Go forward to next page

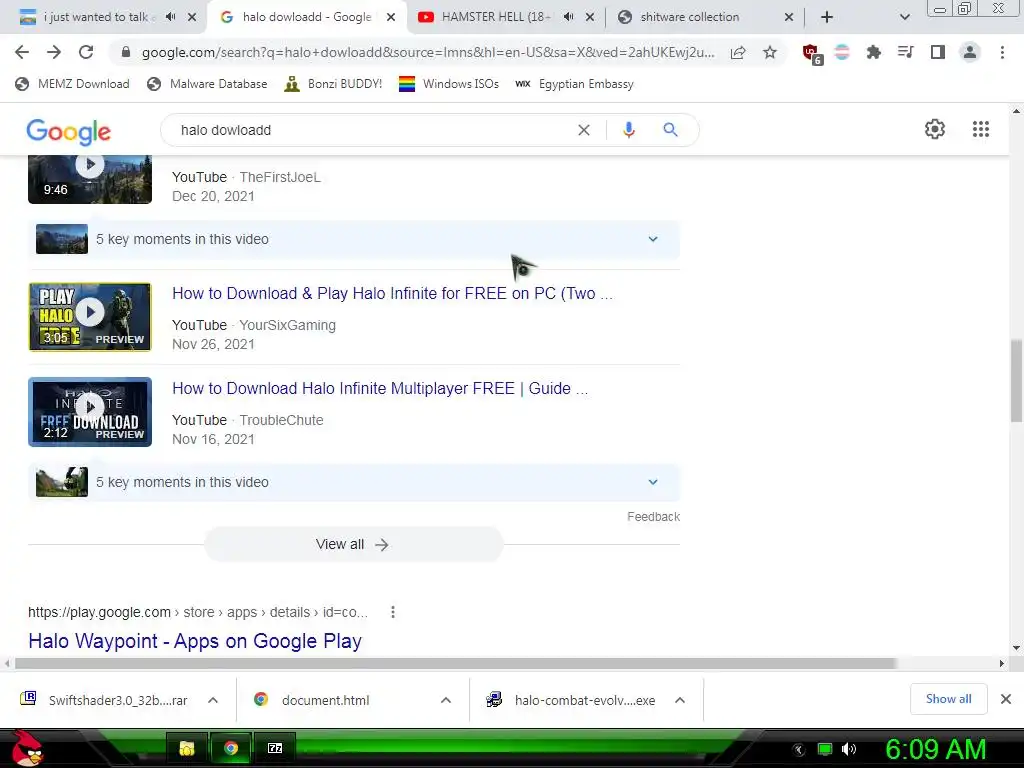tap(54, 52)
